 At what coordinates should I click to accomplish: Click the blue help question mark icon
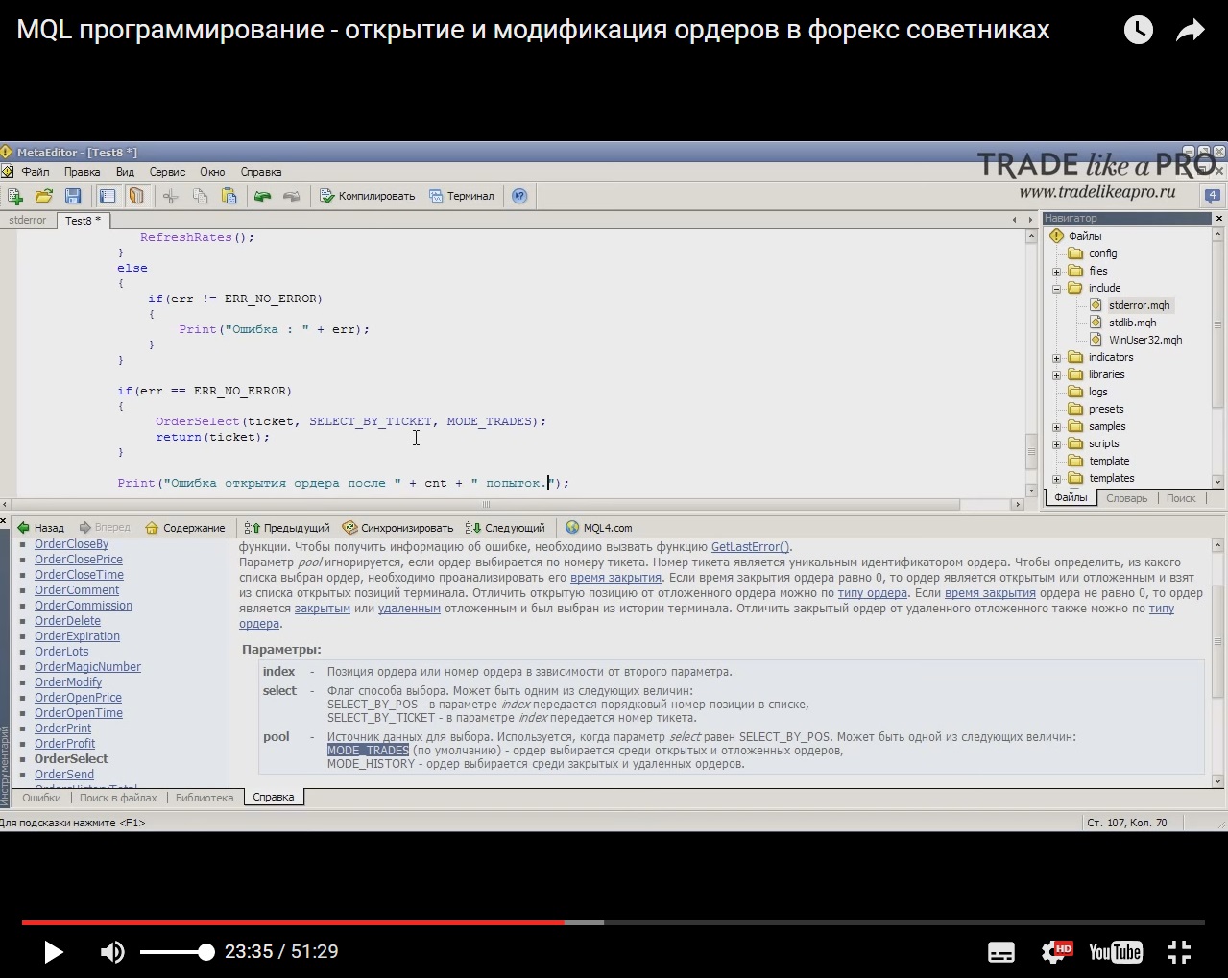[x=519, y=196]
